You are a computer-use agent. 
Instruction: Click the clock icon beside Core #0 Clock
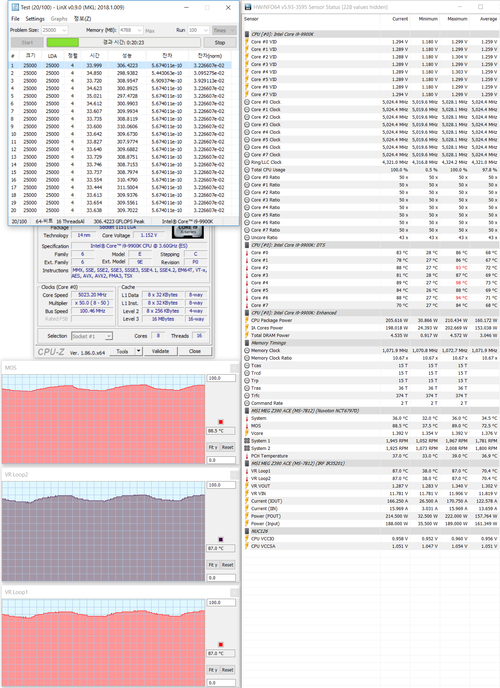point(247,102)
